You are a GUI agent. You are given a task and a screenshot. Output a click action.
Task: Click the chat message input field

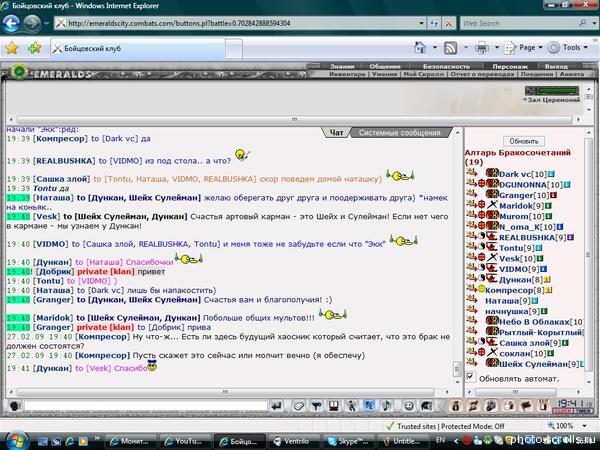click(145, 406)
